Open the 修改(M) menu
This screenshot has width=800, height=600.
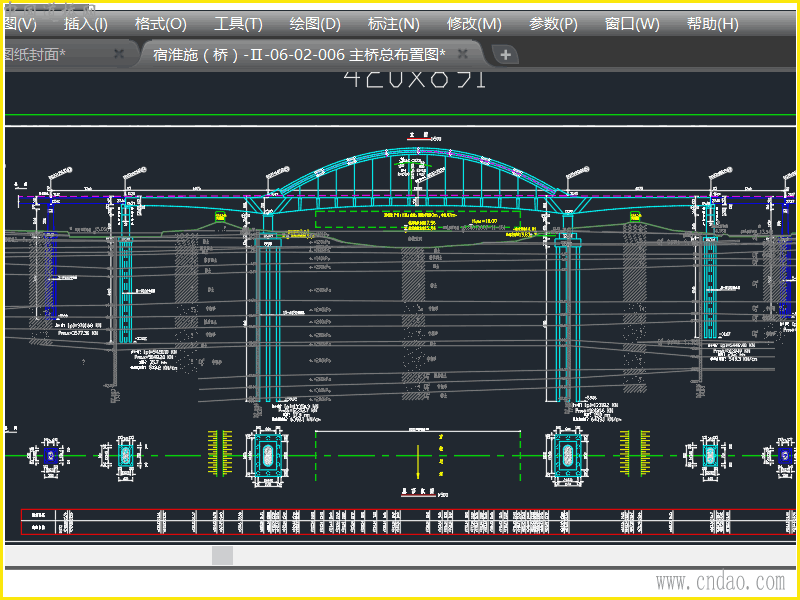tap(474, 24)
